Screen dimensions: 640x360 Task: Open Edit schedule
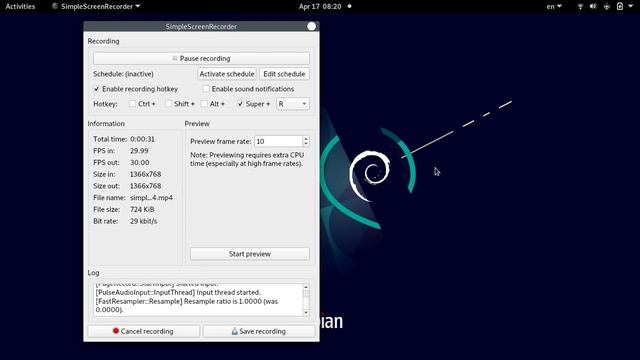[284, 74]
